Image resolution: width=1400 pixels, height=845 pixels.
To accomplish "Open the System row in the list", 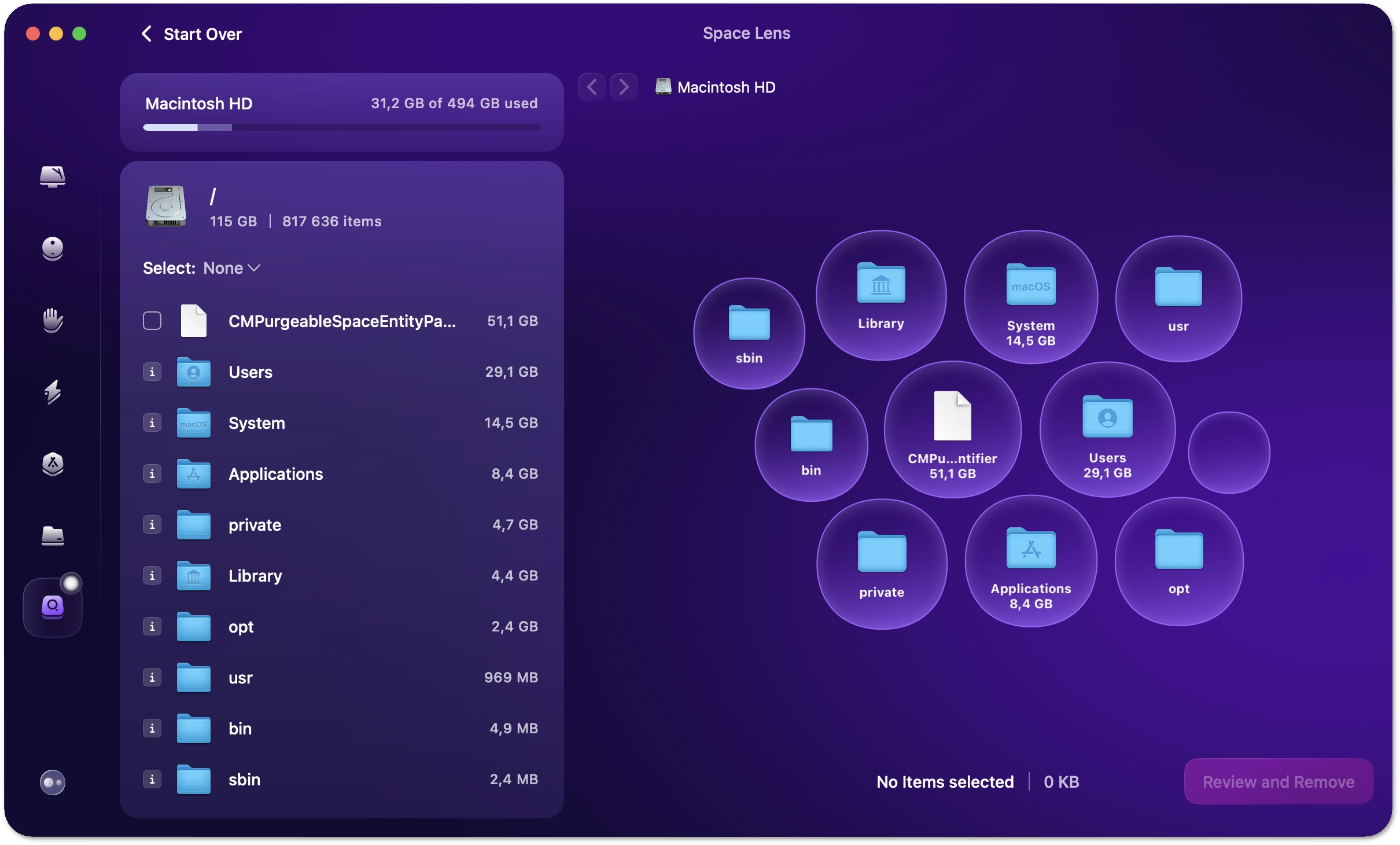I will coord(341,422).
